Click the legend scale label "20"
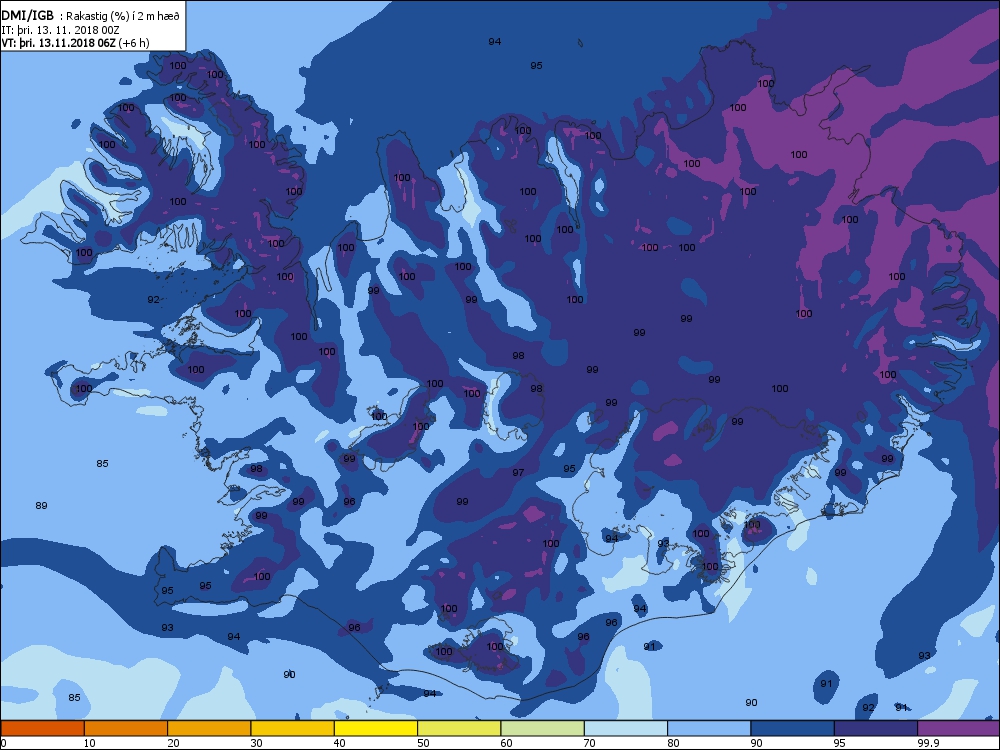Image resolution: width=1000 pixels, height=750 pixels. click(x=173, y=743)
